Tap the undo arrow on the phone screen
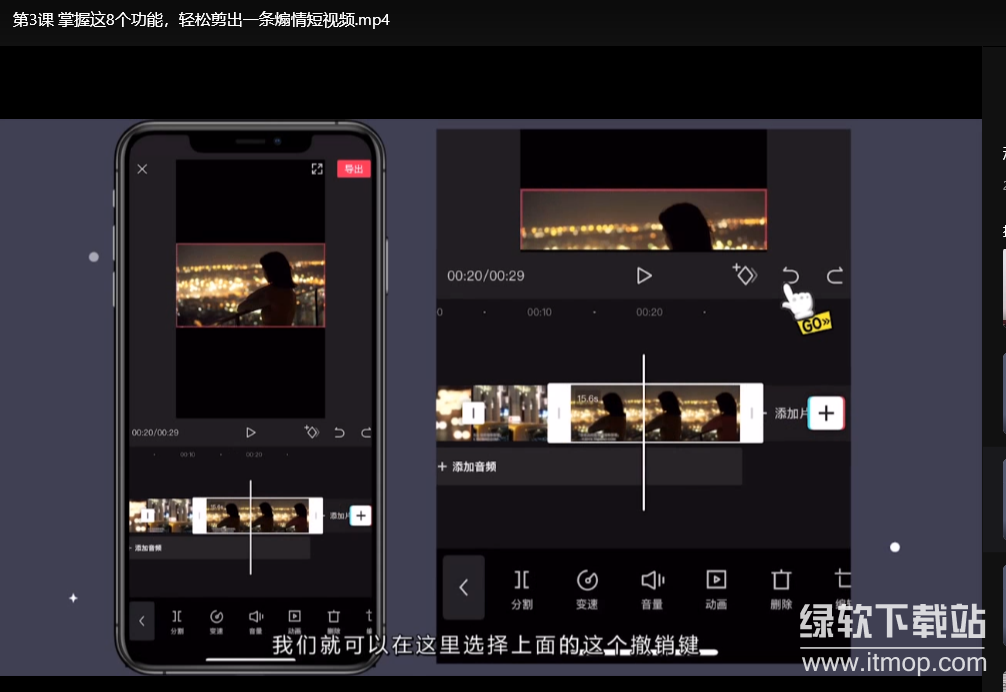 339,433
